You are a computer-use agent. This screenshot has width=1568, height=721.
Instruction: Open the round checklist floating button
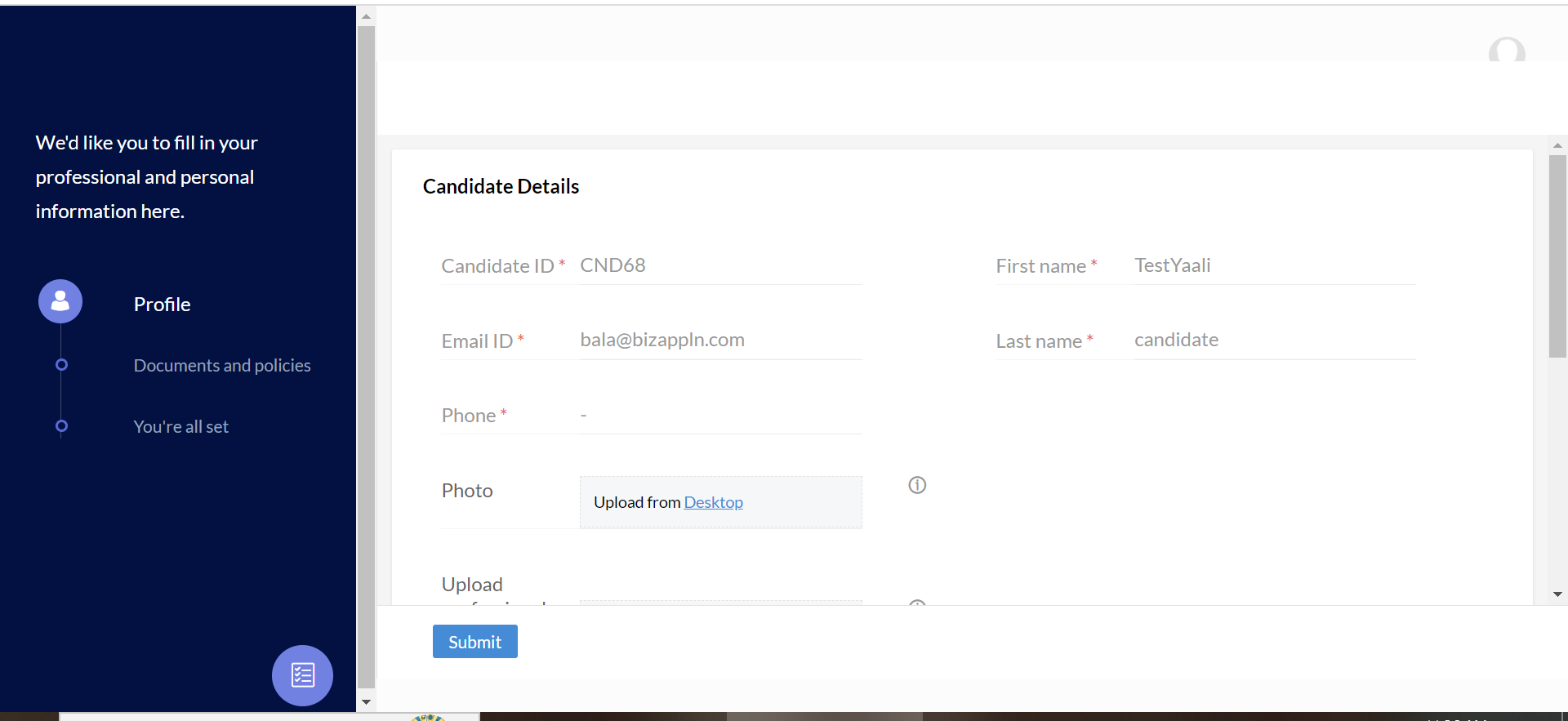point(302,675)
